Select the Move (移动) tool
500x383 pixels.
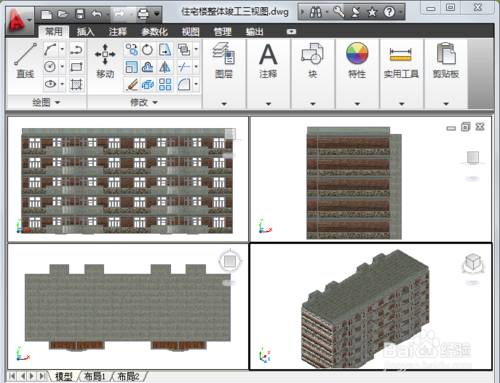[105, 61]
